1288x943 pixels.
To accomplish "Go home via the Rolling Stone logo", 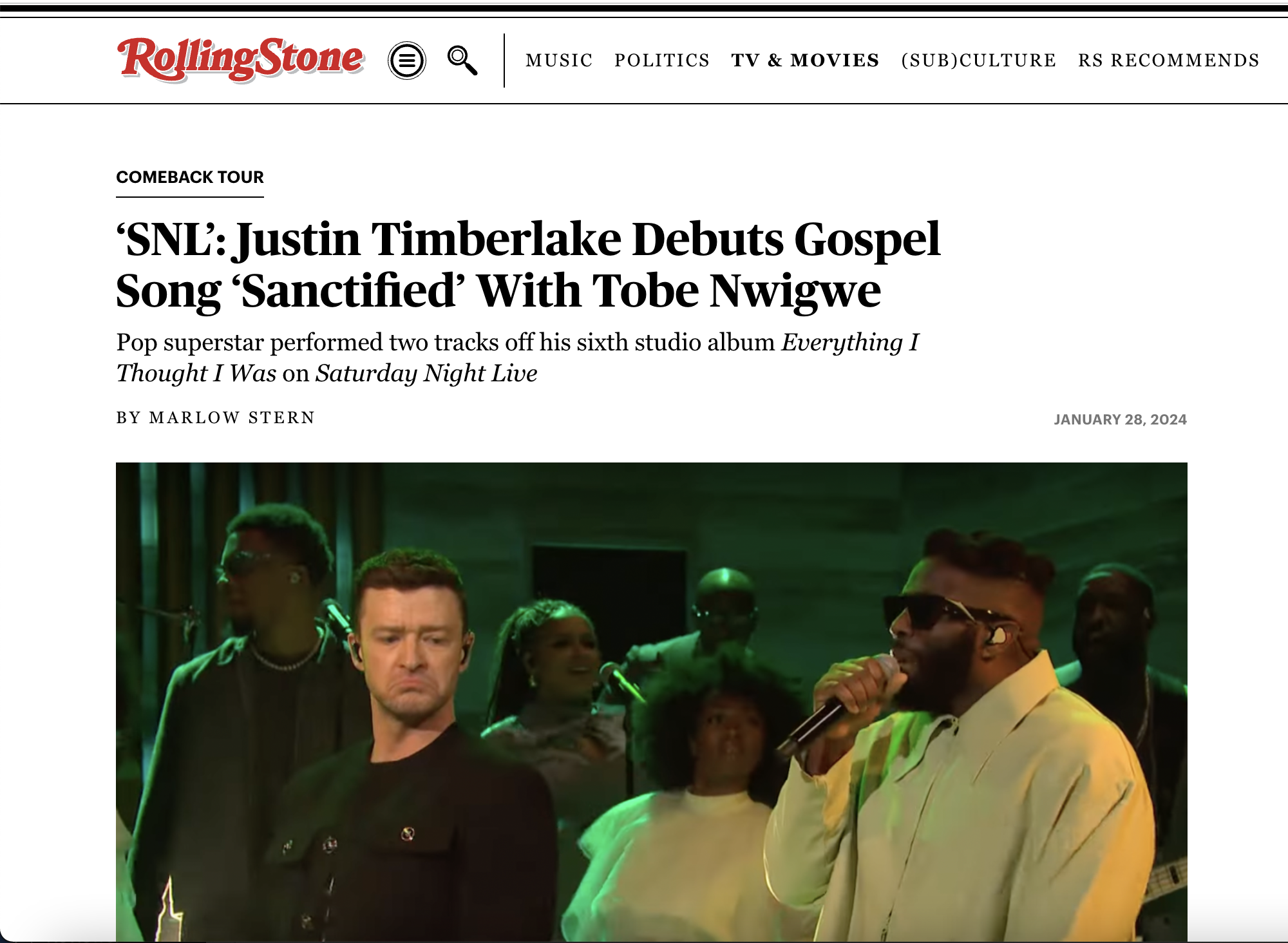I will tap(241, 59).
